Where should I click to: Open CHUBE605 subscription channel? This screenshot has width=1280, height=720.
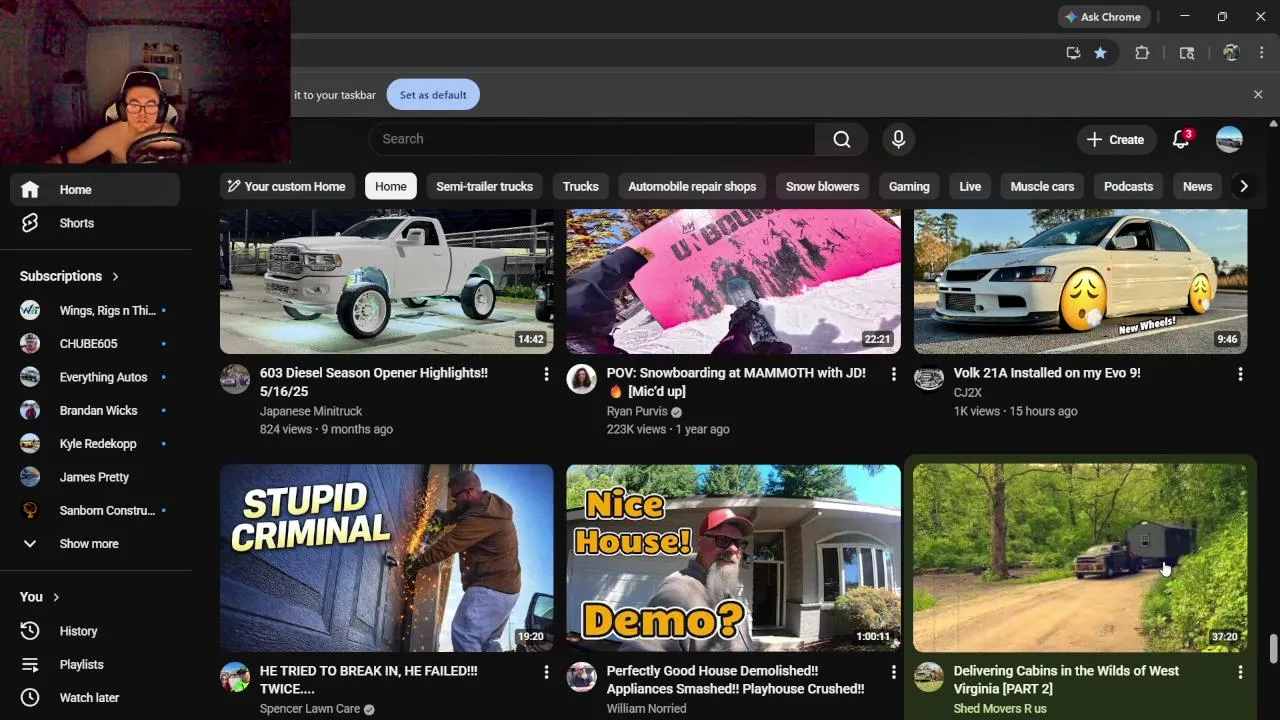pos(96,344)
